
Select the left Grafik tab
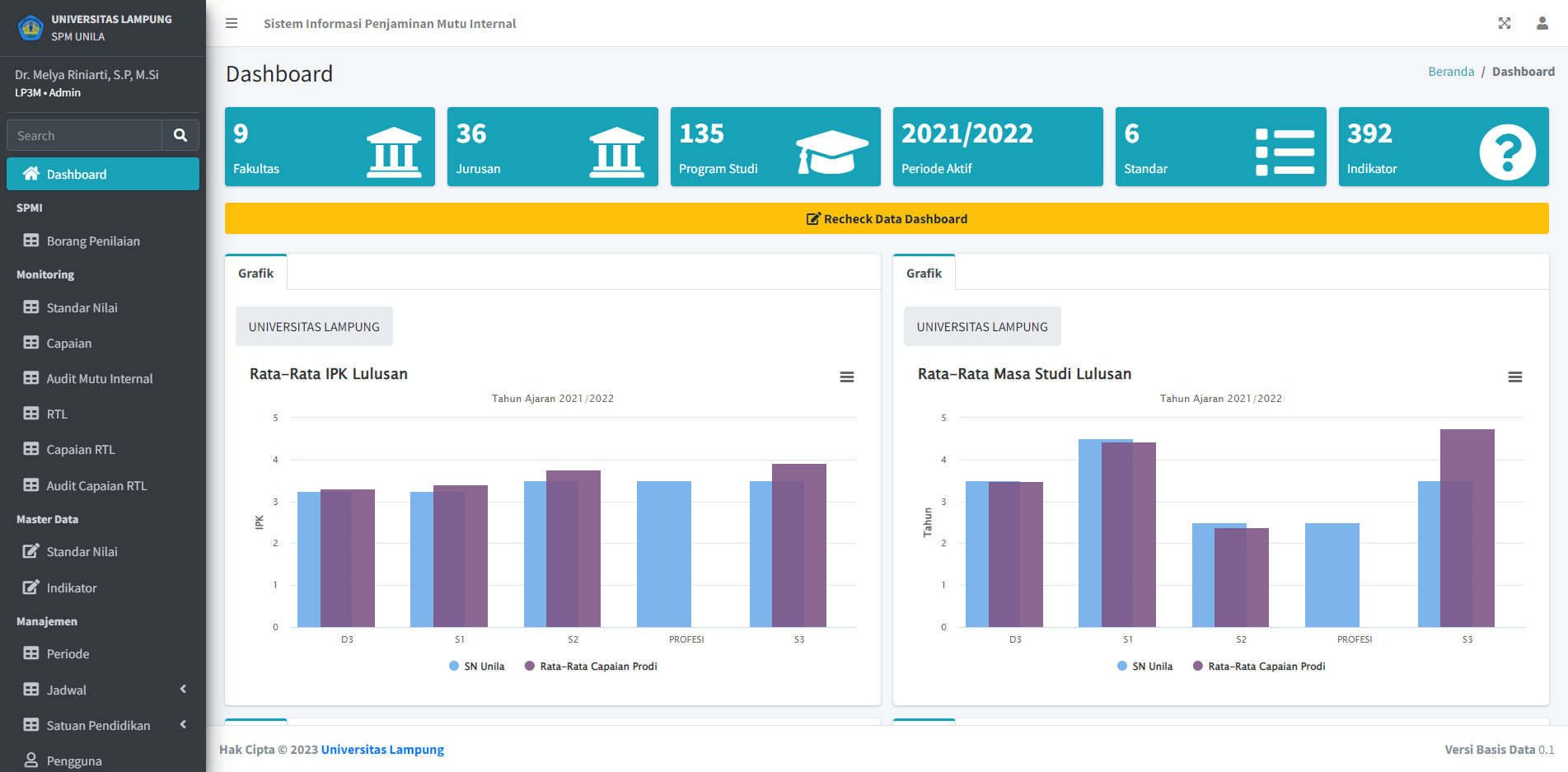[255, 274]
